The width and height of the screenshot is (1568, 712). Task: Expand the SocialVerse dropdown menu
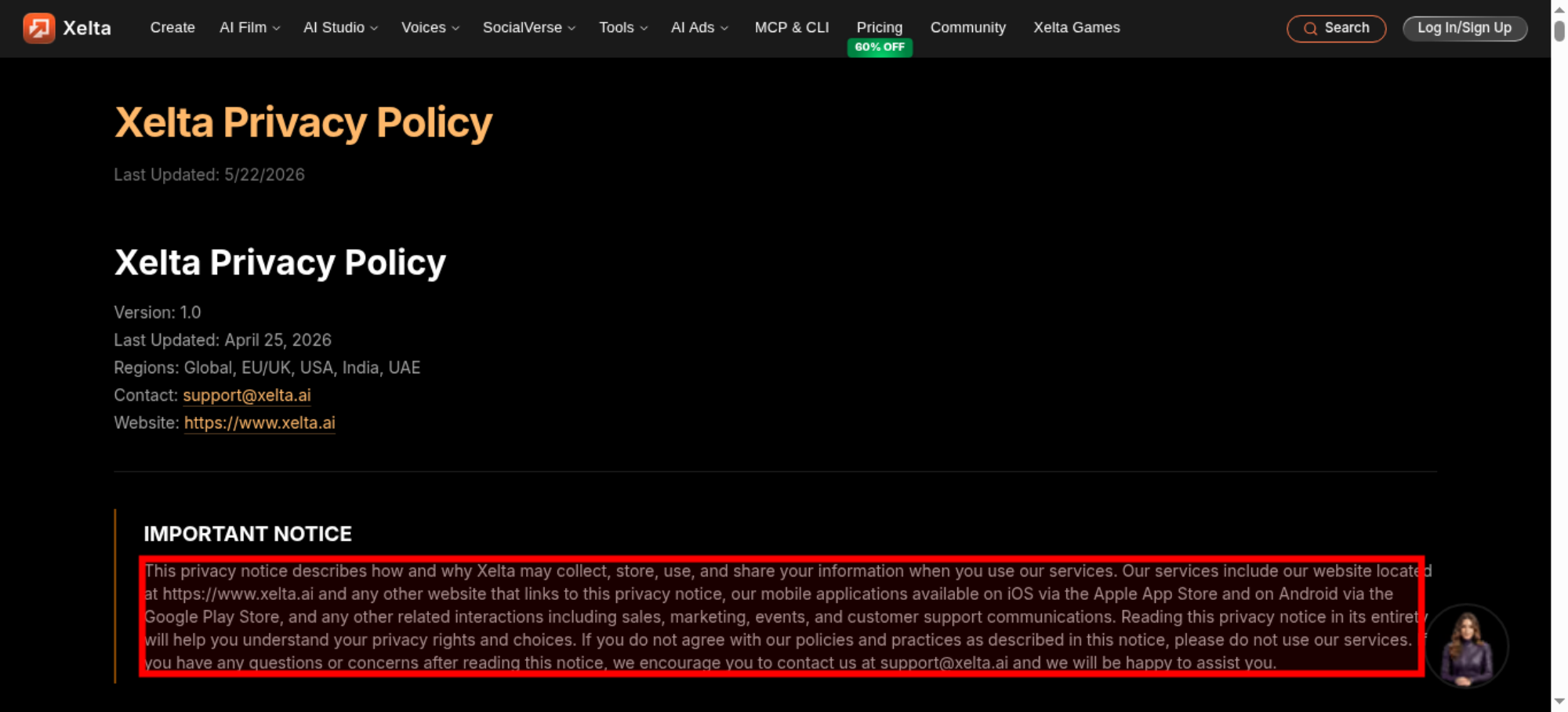pyautogui.click(x=529, y=27)
